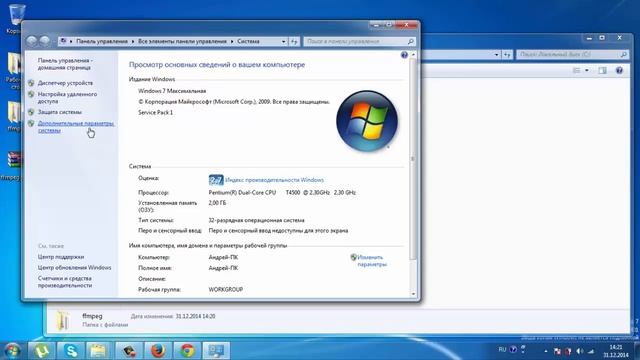Open Windows Explorer taskbar button

click(98, 351)
